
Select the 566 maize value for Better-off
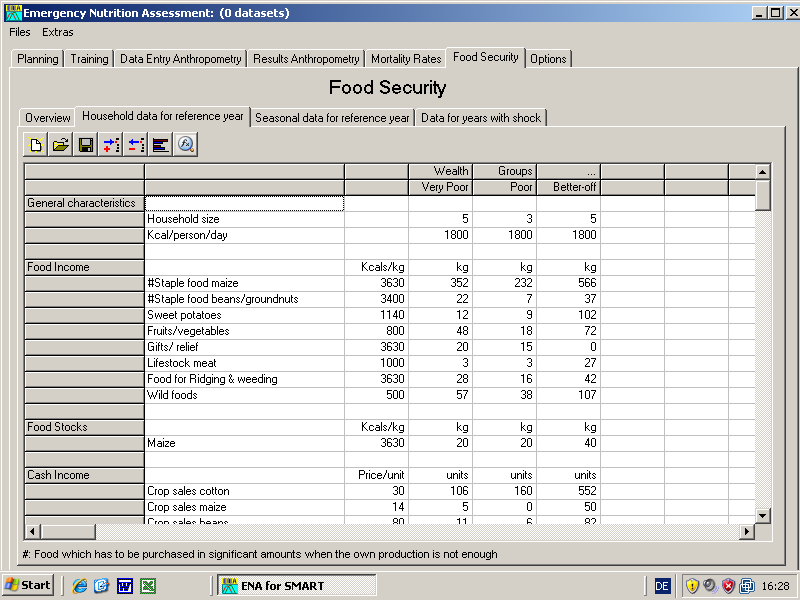point(568,283)
